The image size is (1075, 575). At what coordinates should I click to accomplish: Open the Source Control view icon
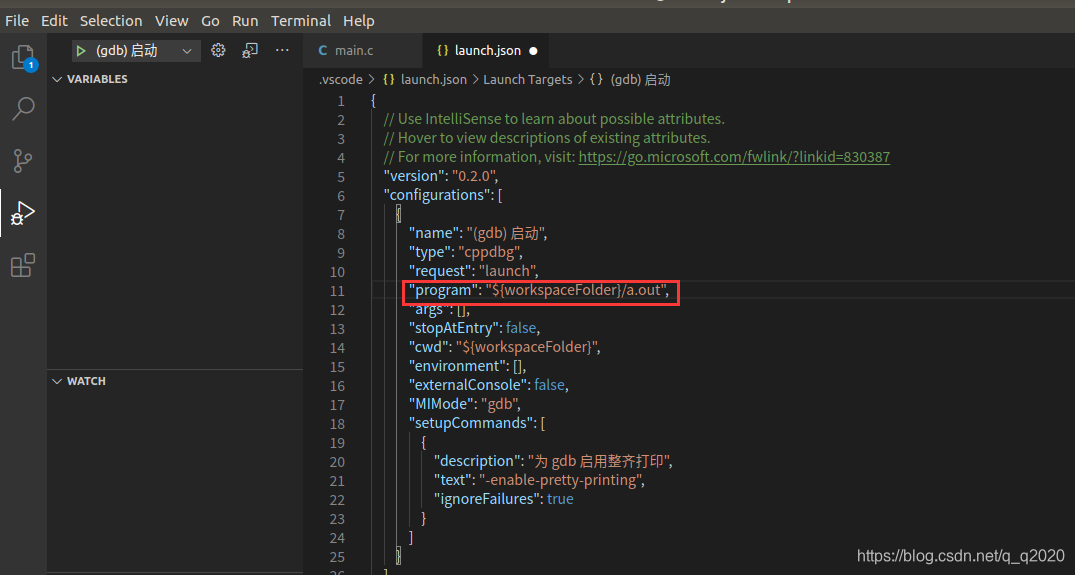(x=23, y=161)
